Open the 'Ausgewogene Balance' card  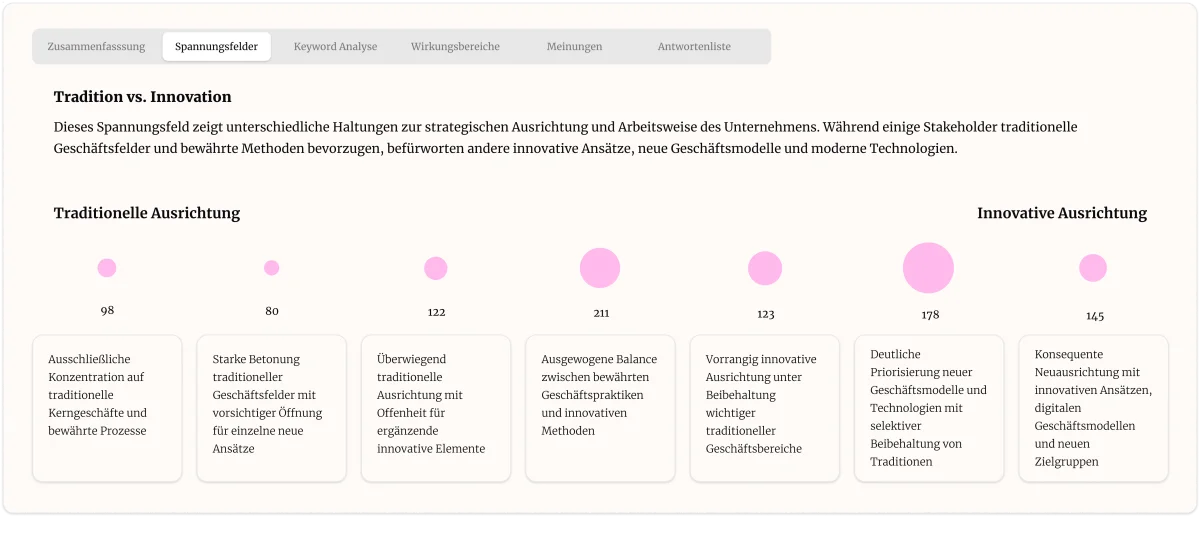point(600,408)
